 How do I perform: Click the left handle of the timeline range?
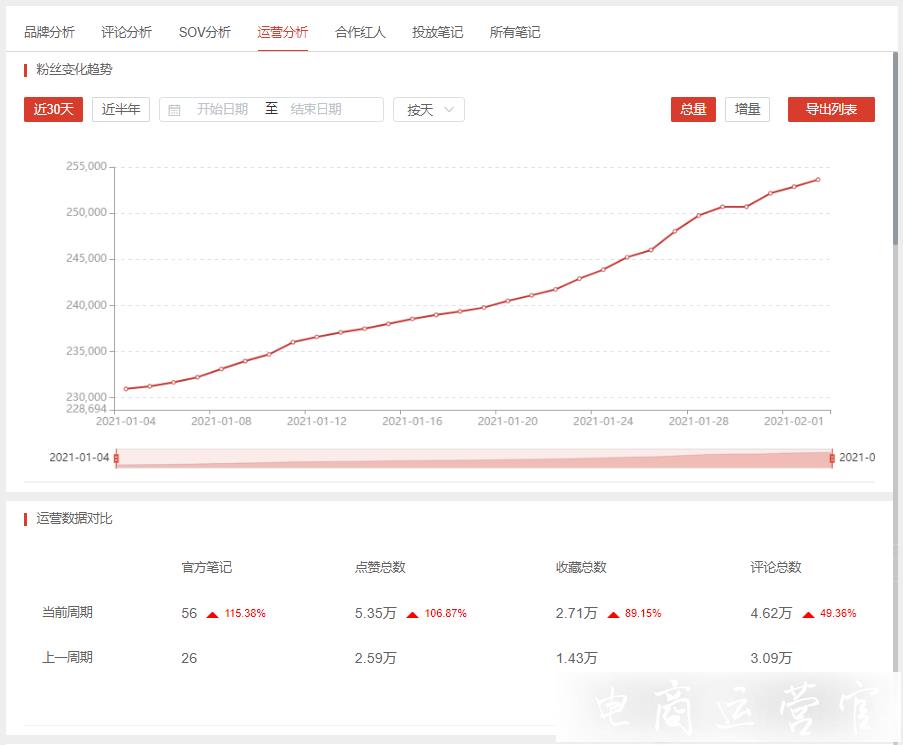pyautogui.click(x=116, y=458)
